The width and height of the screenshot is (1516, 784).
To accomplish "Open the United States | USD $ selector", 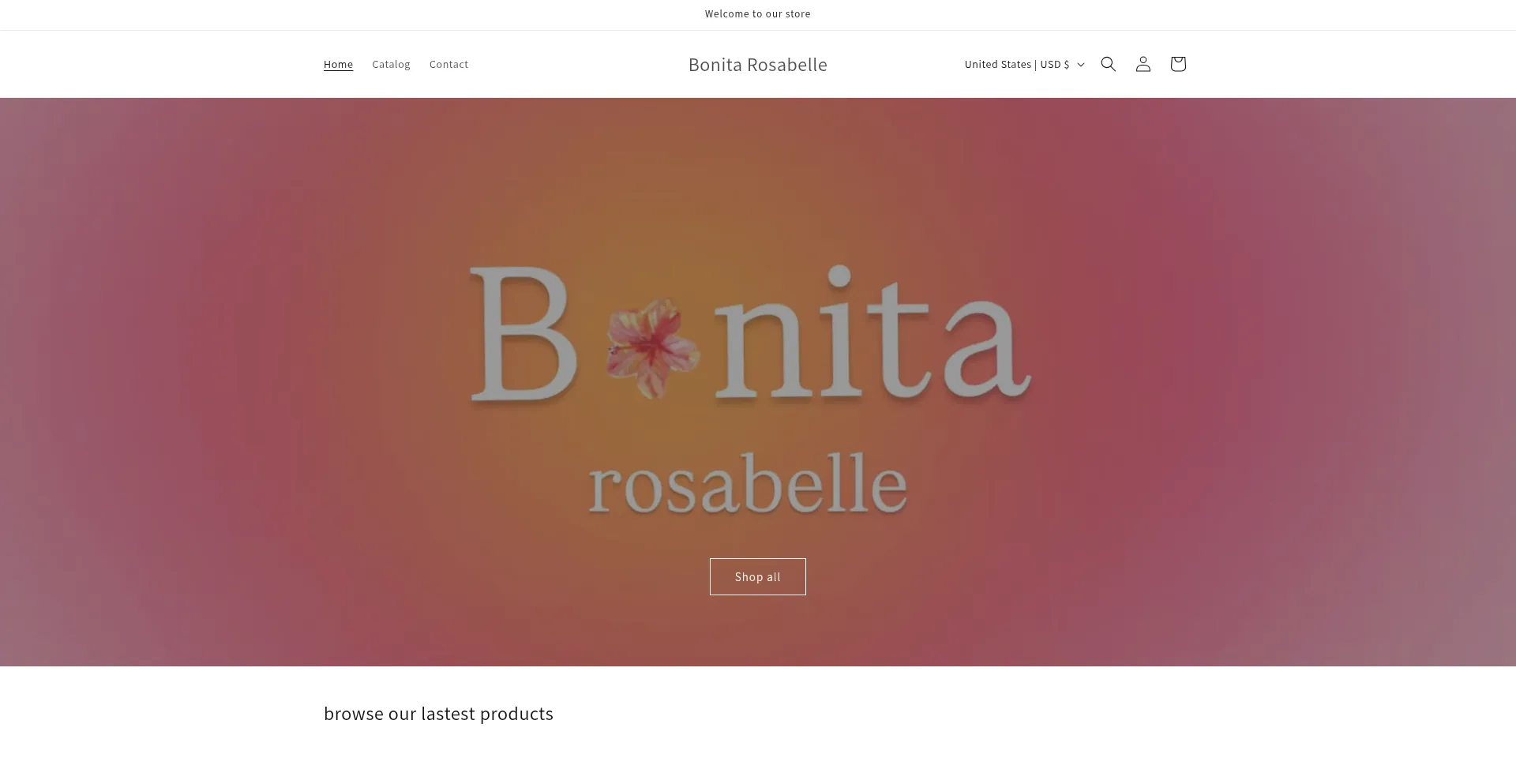I will (1016, 65).
